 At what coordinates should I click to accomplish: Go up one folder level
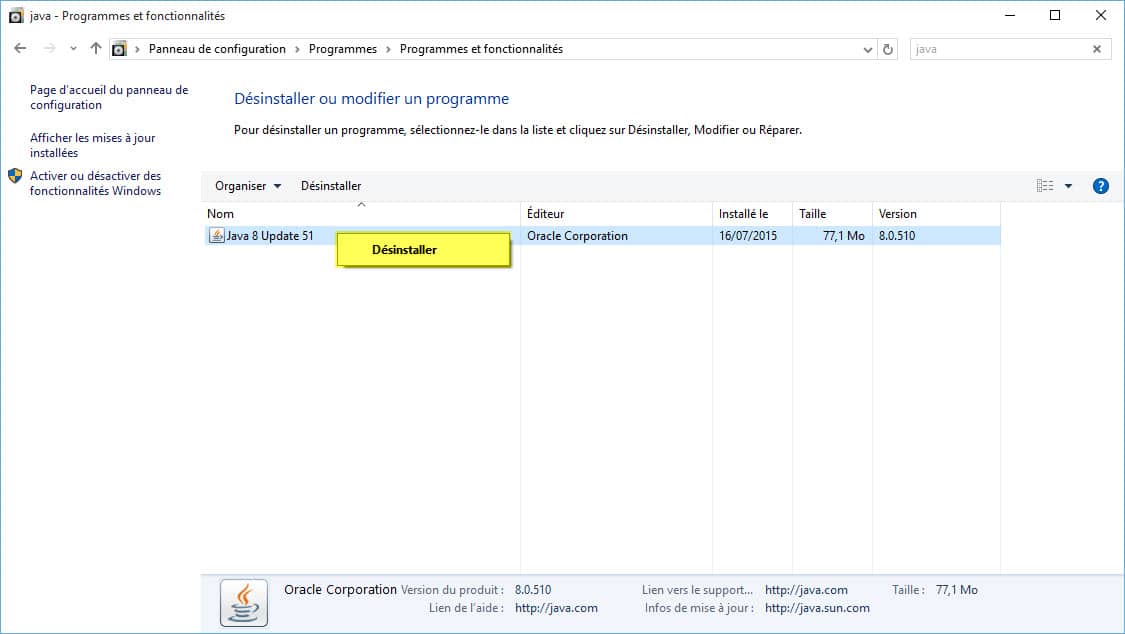click(95, 49)
